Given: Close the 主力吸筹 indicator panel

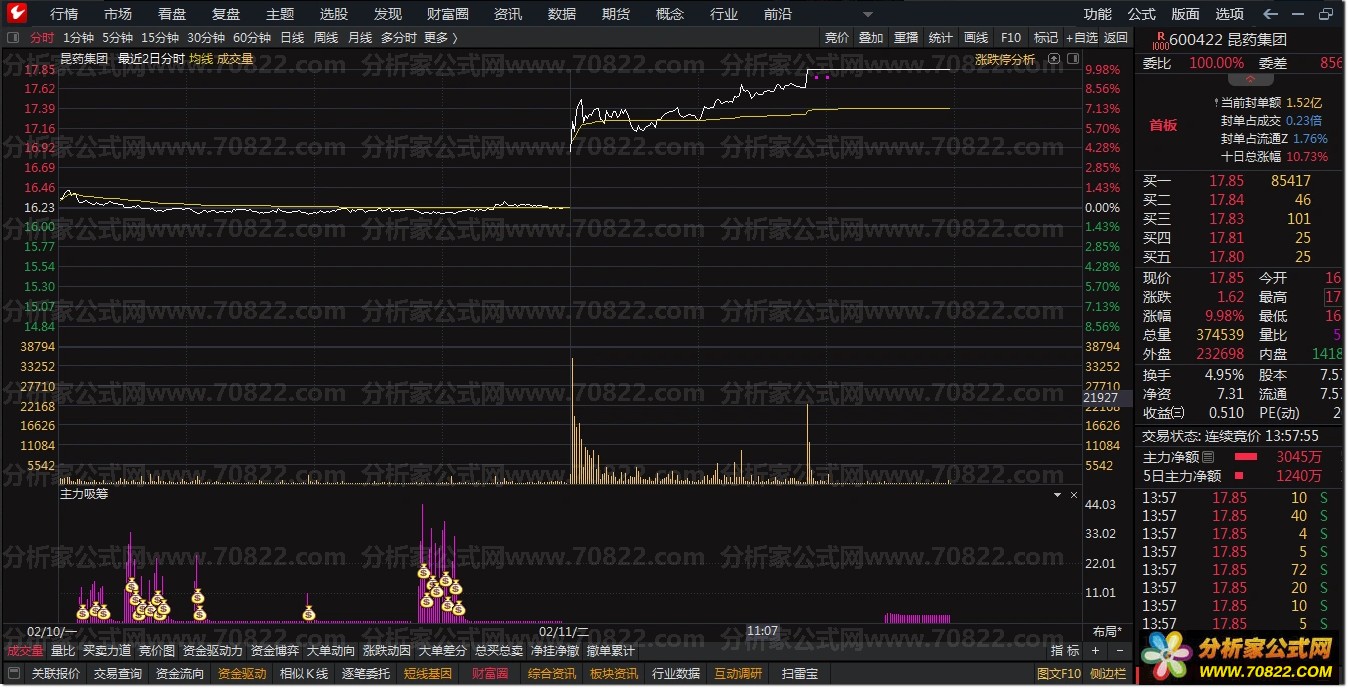Looking at the screenshot, I should pyautogui.click(x=1074, y=494).
